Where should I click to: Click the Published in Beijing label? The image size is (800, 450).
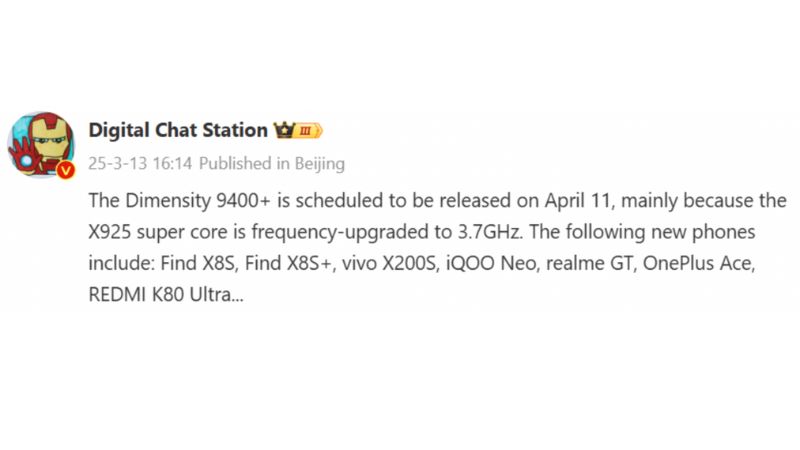click(272, 162)
